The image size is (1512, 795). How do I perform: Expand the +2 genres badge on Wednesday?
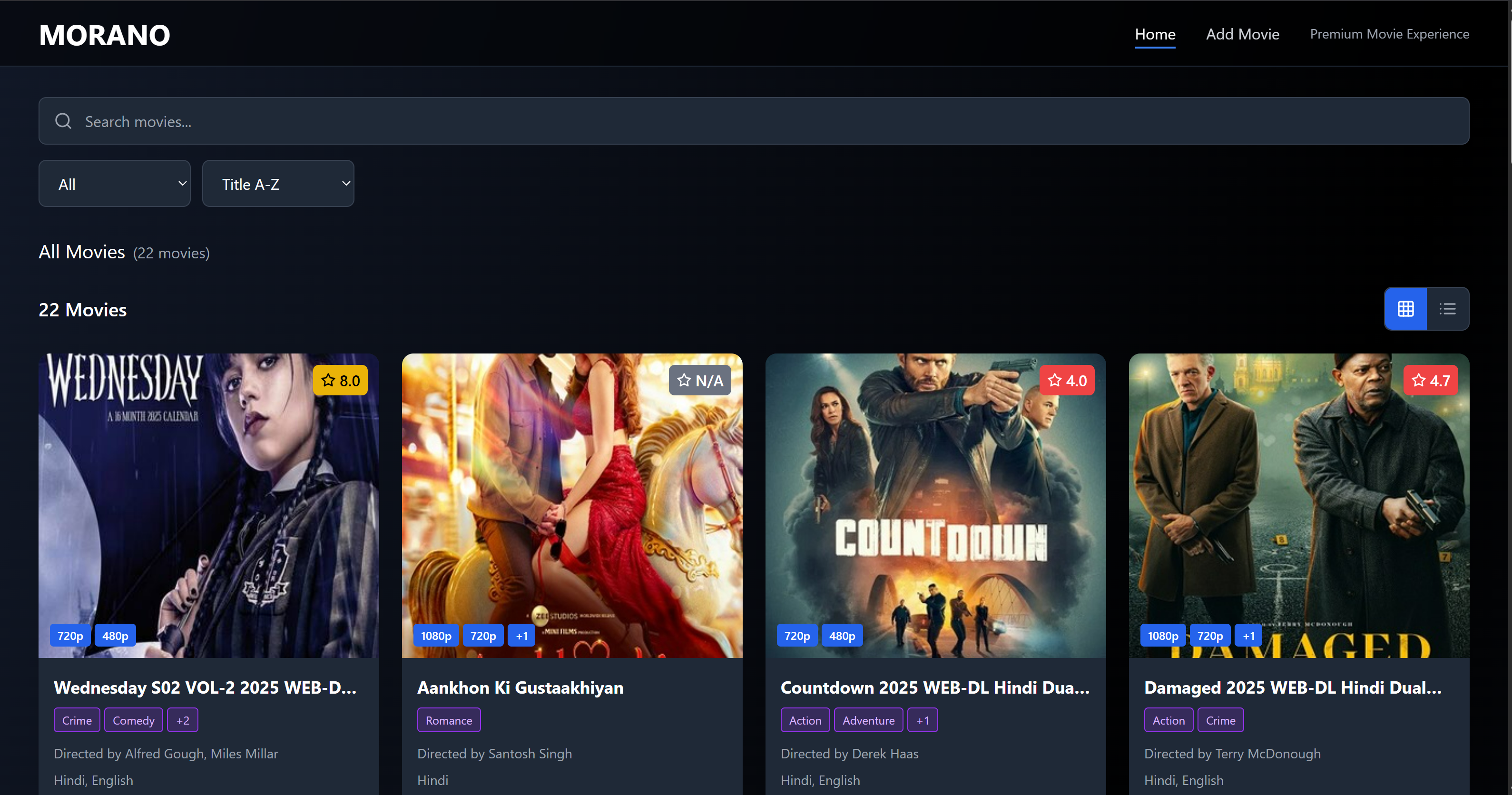182,720
